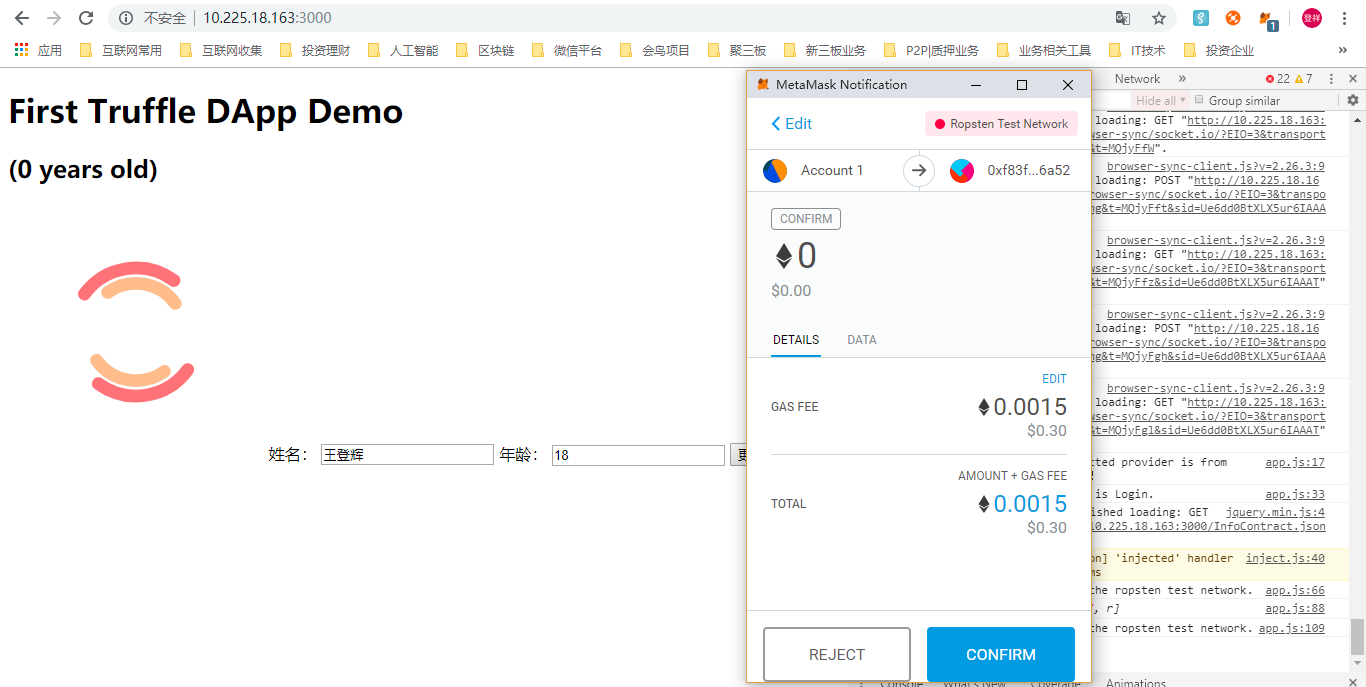This screenshot has width=1366, height=687.
Task: Reject the MetaMask transaction
Action: 836,654
